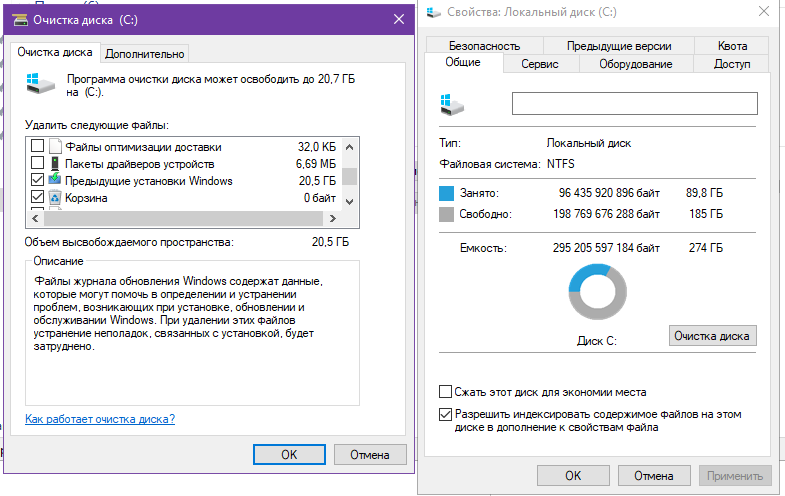Click file list scroll up arrow
This screenshot has width=785, height=496.
pyautogui.click(x=350, y=147)
